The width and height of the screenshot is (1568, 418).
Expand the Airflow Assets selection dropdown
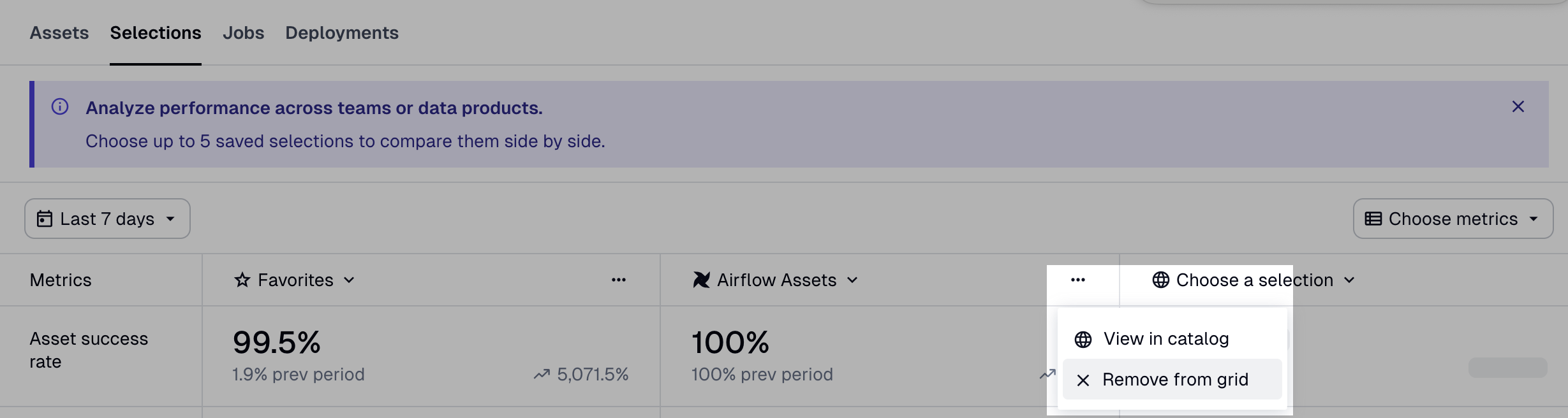852,280
